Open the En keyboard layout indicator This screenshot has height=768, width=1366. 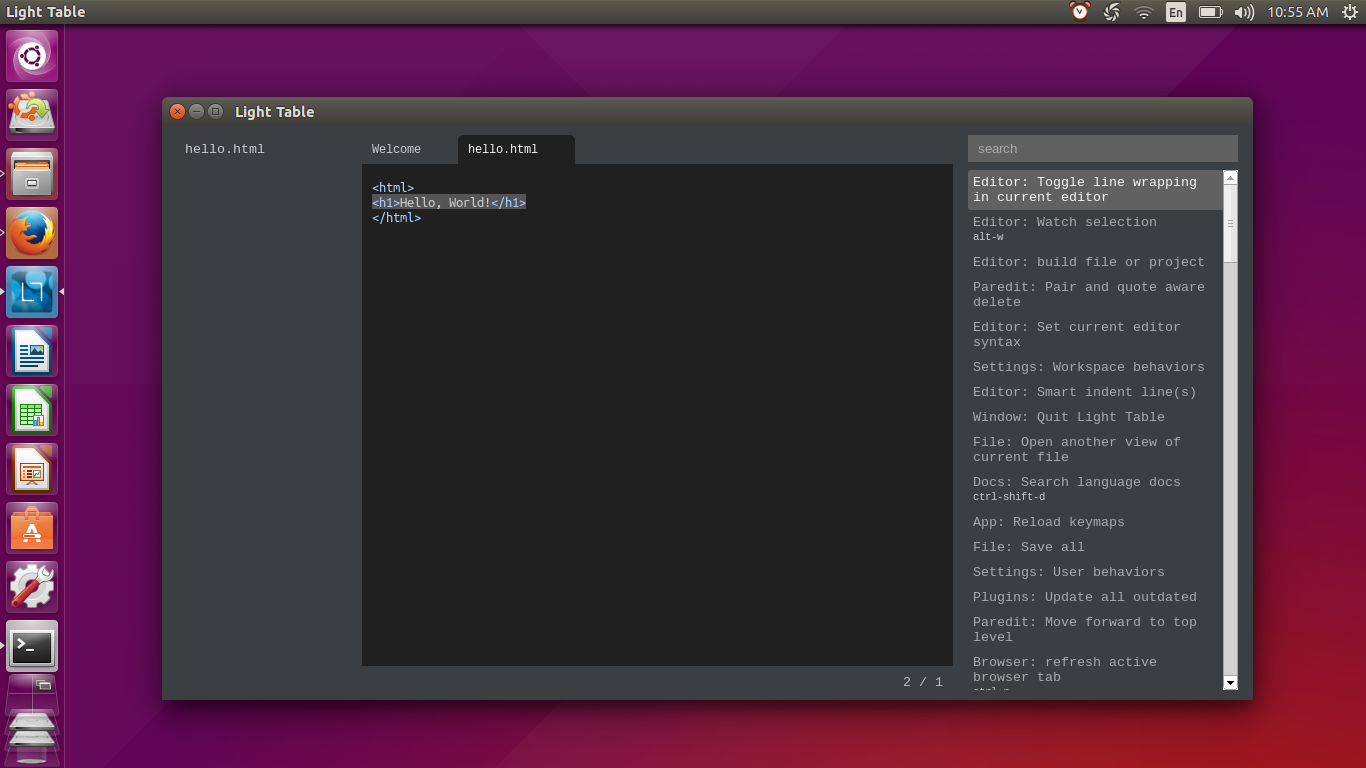[1176, 12]
